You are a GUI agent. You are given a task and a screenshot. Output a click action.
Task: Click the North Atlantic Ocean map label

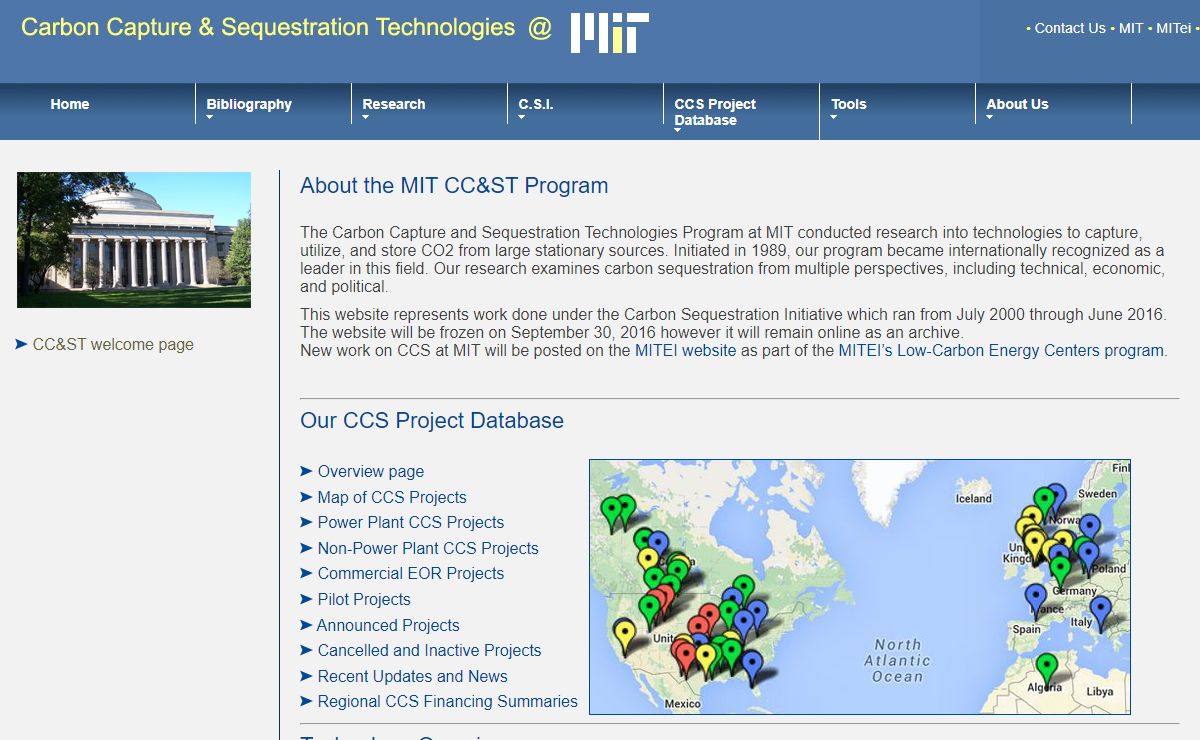(x=897, y=660)
